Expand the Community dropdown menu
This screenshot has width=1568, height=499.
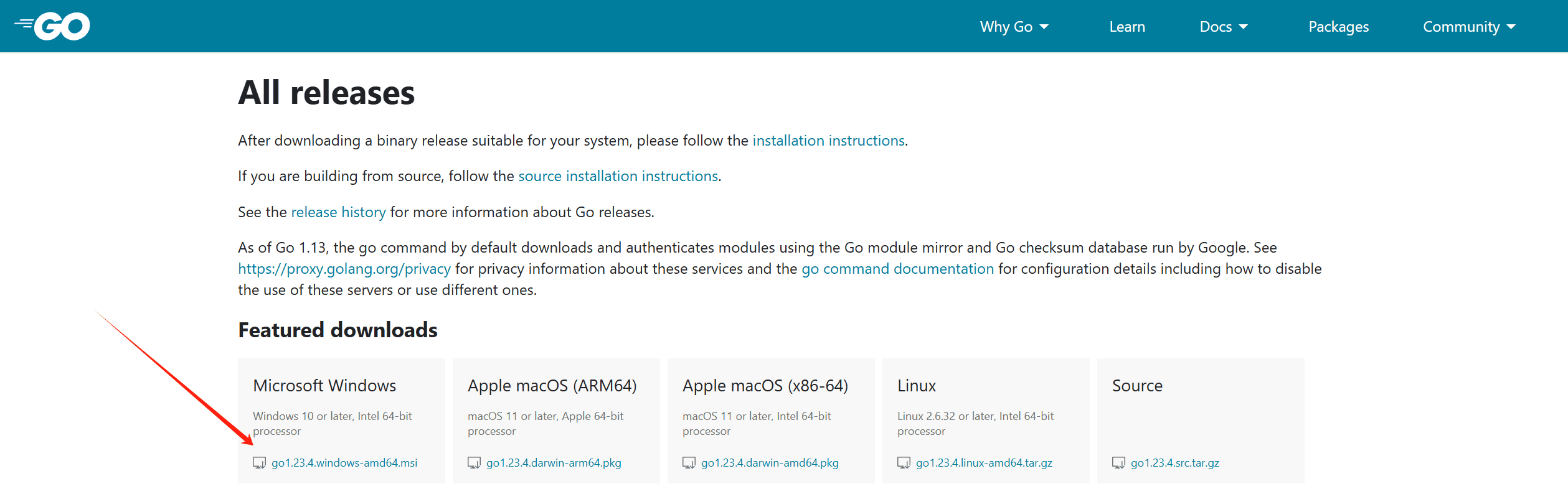coord(1468,27)
